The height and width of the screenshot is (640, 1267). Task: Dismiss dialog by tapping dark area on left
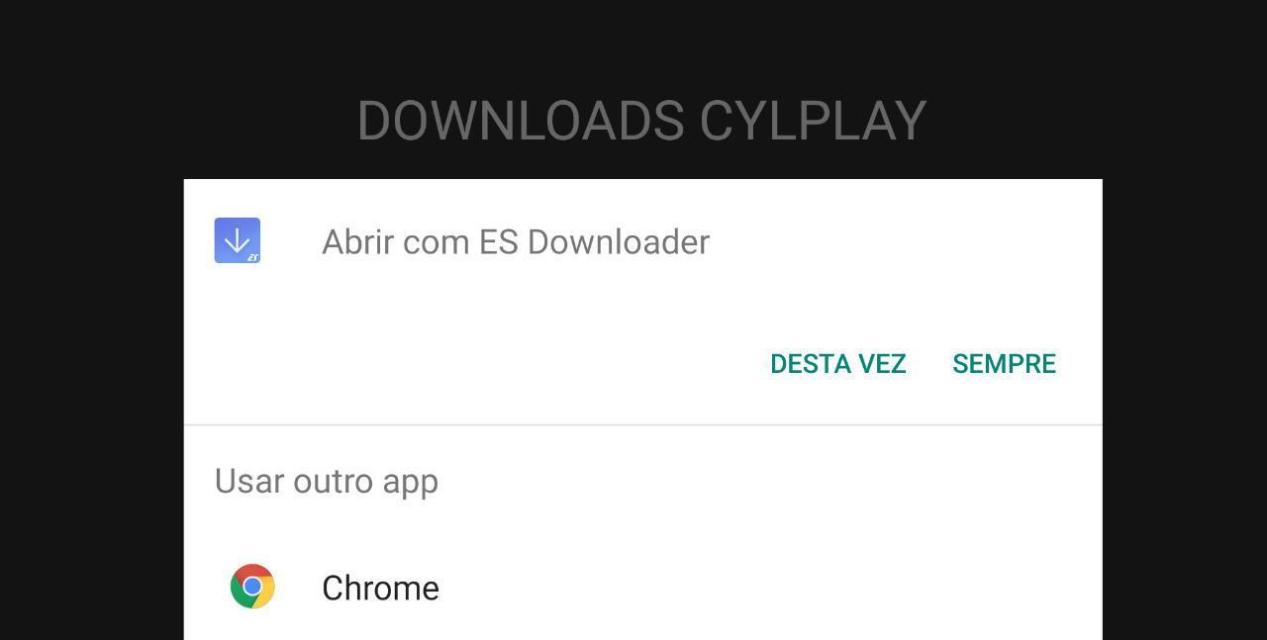92,400
